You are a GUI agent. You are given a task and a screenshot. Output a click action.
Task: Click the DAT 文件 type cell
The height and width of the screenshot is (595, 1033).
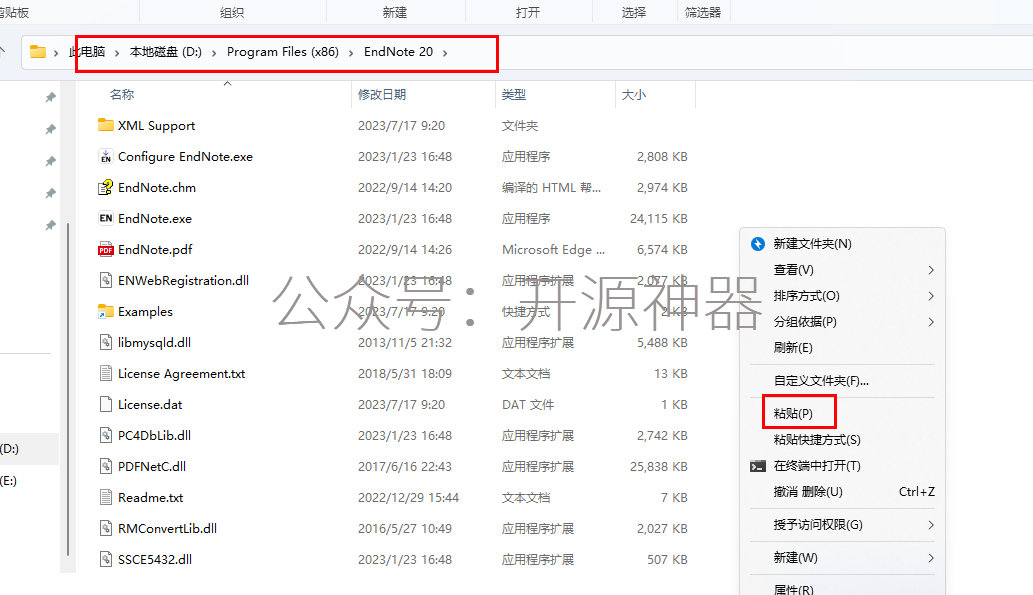[528, 404]
